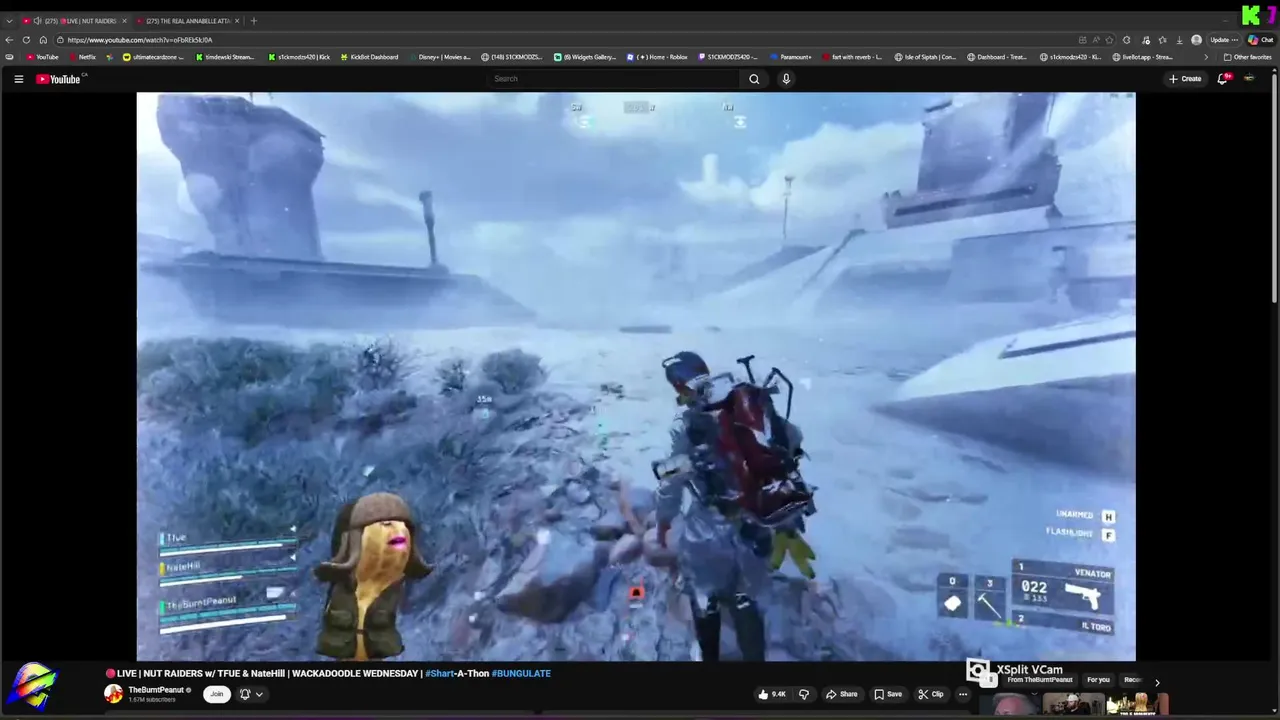Select the For you chip
Screen dimensions: 1280x720
click(1098, 680)
